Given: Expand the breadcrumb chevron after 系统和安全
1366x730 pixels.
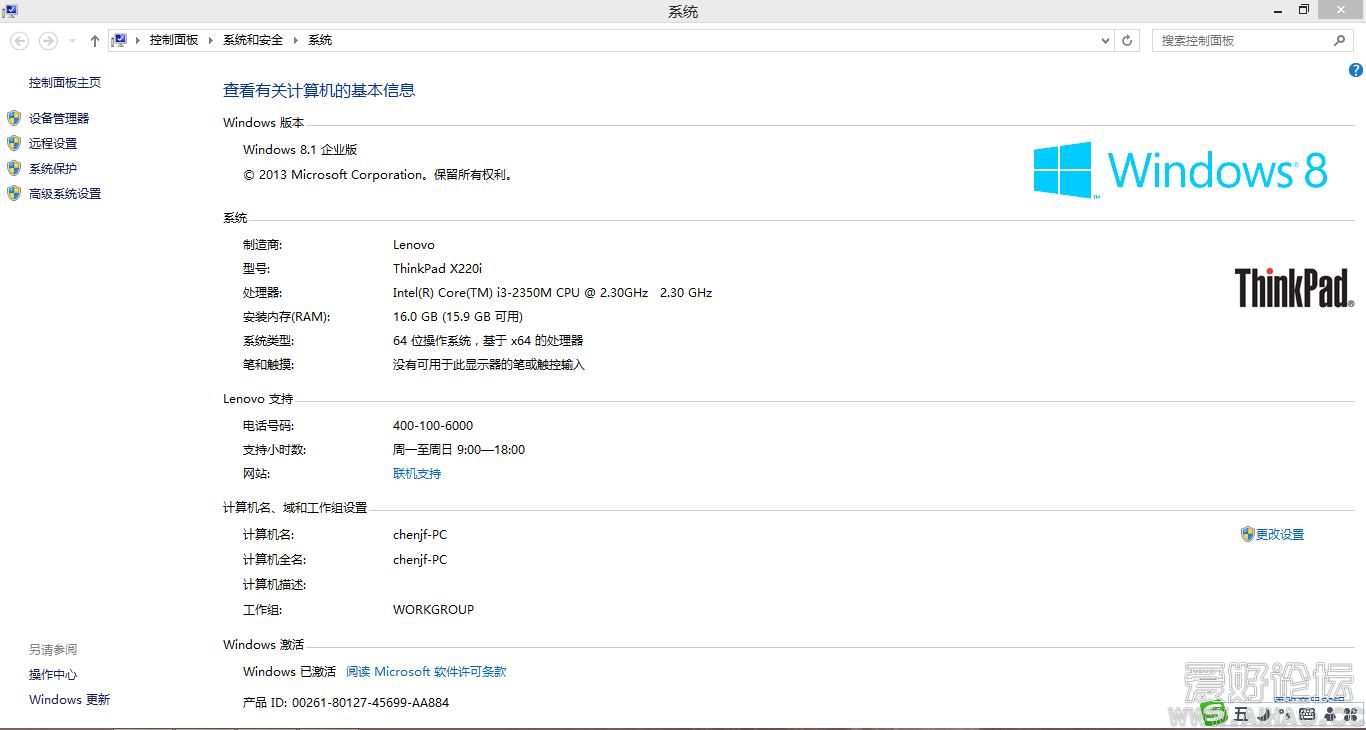Looking at the screenshot, I should [x=295, y=40].
